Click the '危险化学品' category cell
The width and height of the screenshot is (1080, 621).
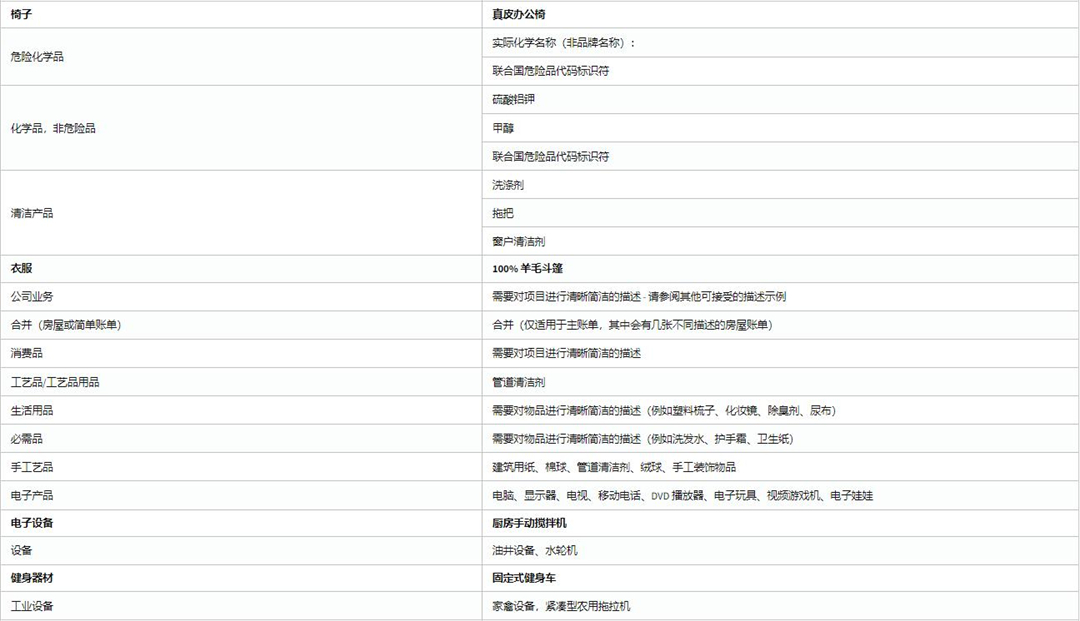241,56
